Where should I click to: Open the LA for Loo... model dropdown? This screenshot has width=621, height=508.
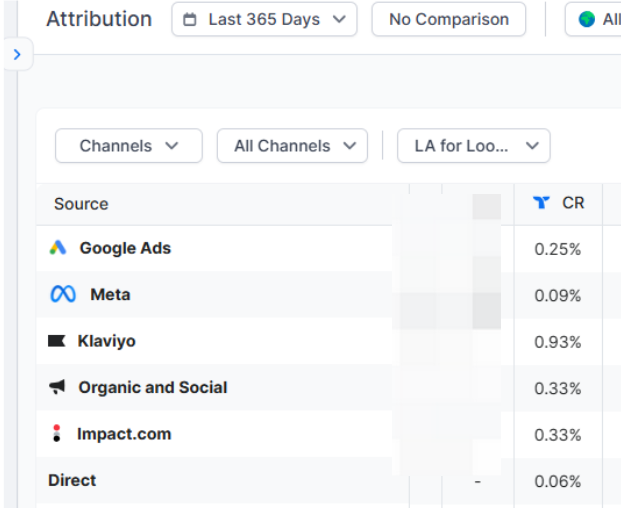coord(474,145)
